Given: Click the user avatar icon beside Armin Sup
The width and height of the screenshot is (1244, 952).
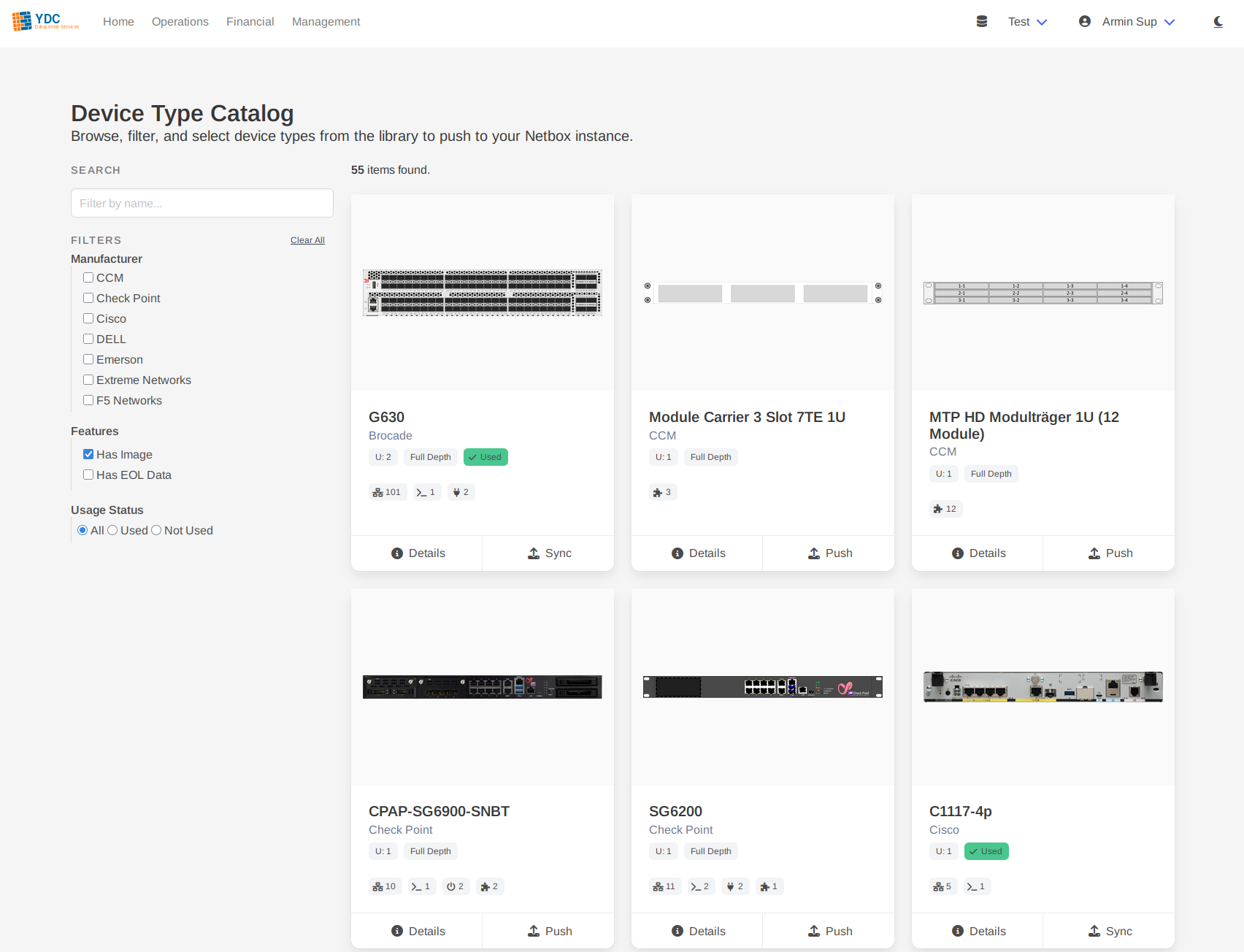Looking at the screenshot, I should [x=1085, y=22].
